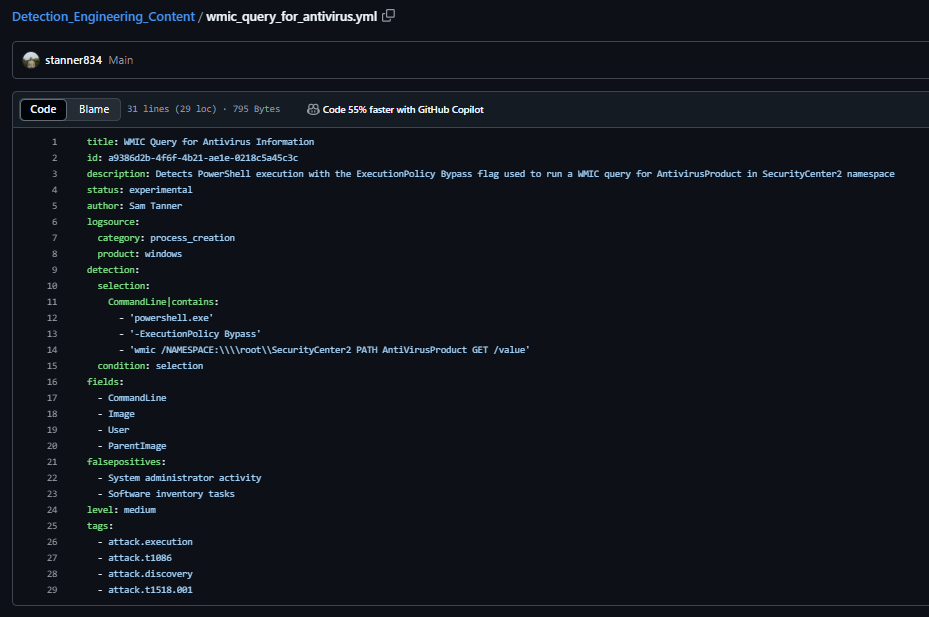Open the stanner834 user profile link

[x=74, y=60]
